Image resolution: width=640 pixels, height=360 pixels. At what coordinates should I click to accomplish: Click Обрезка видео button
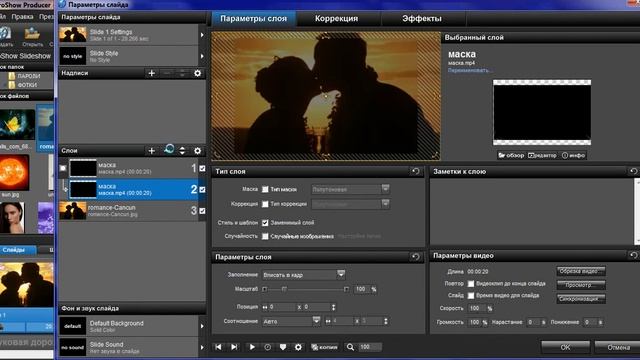coord(581,271)
